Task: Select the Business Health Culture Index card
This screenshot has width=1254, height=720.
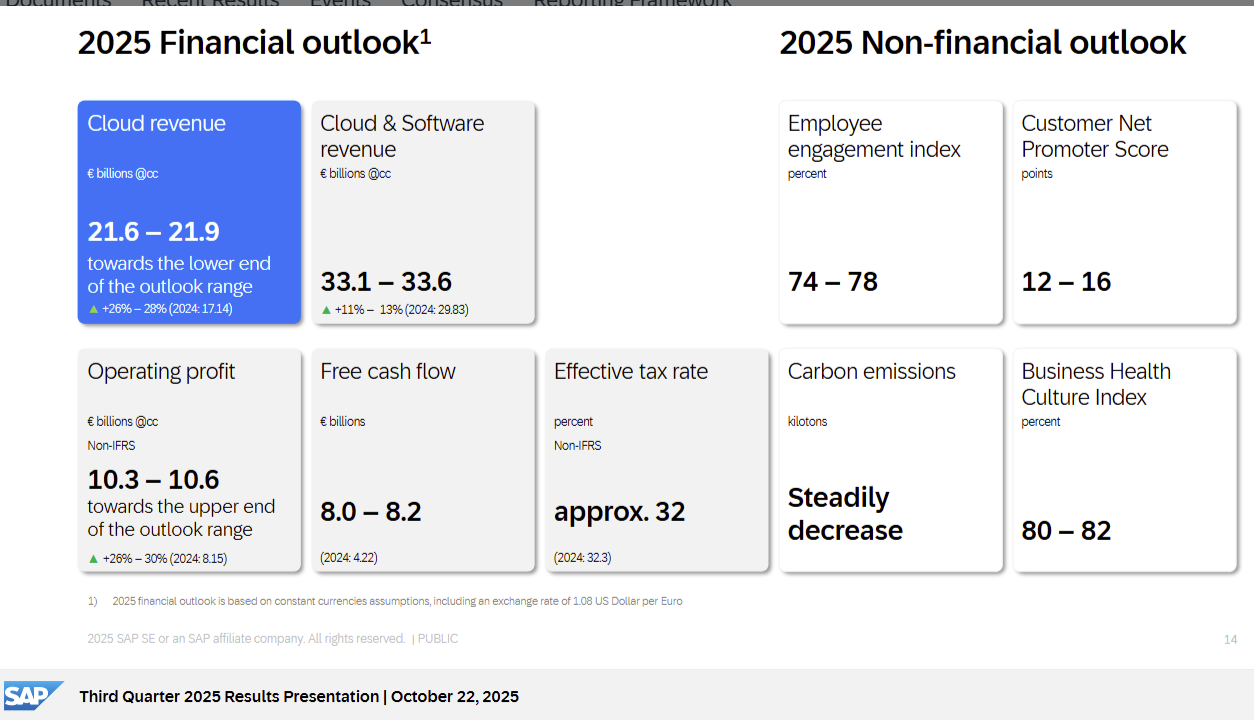Action: (1124, 460)
